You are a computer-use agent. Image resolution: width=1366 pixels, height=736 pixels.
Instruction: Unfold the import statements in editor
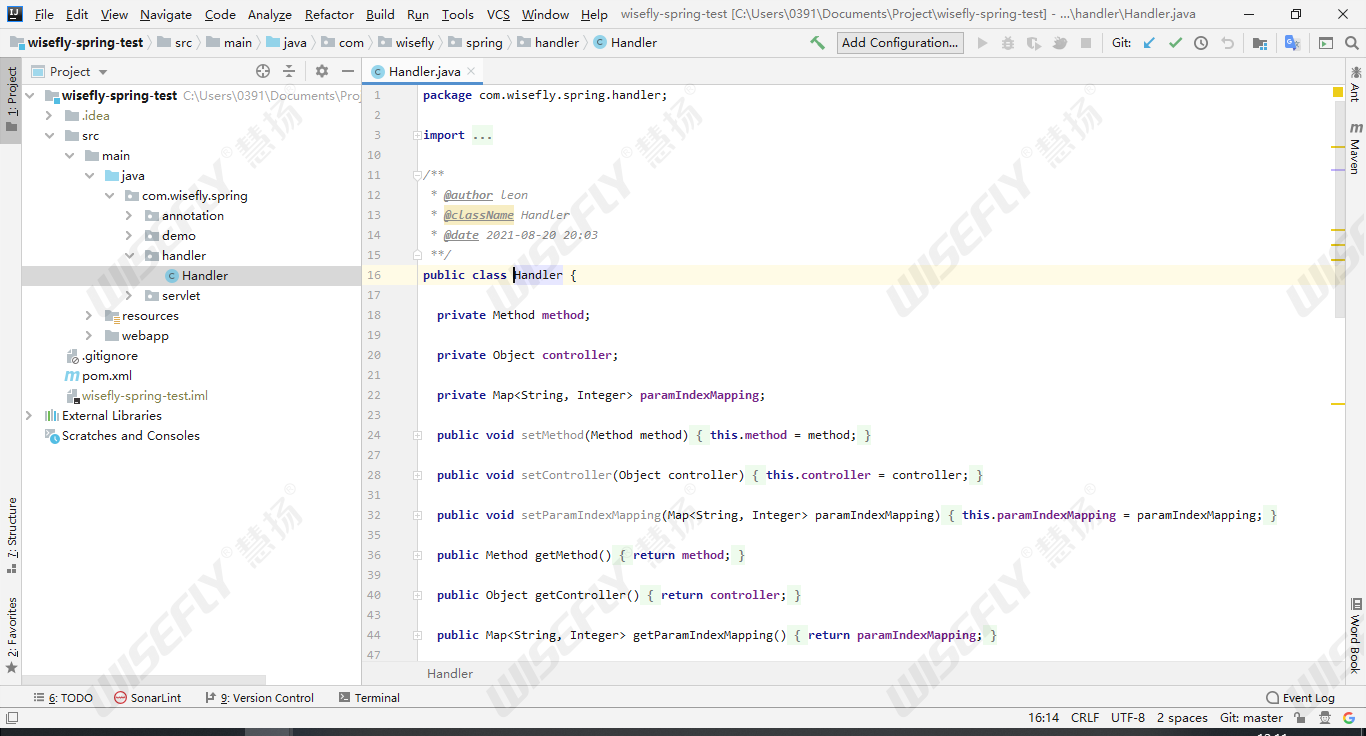416,135
